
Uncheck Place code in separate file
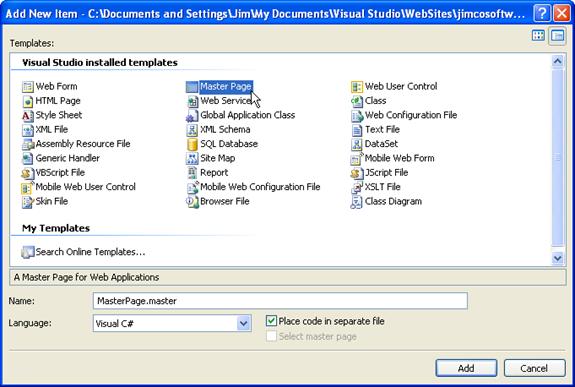(271, 321)
